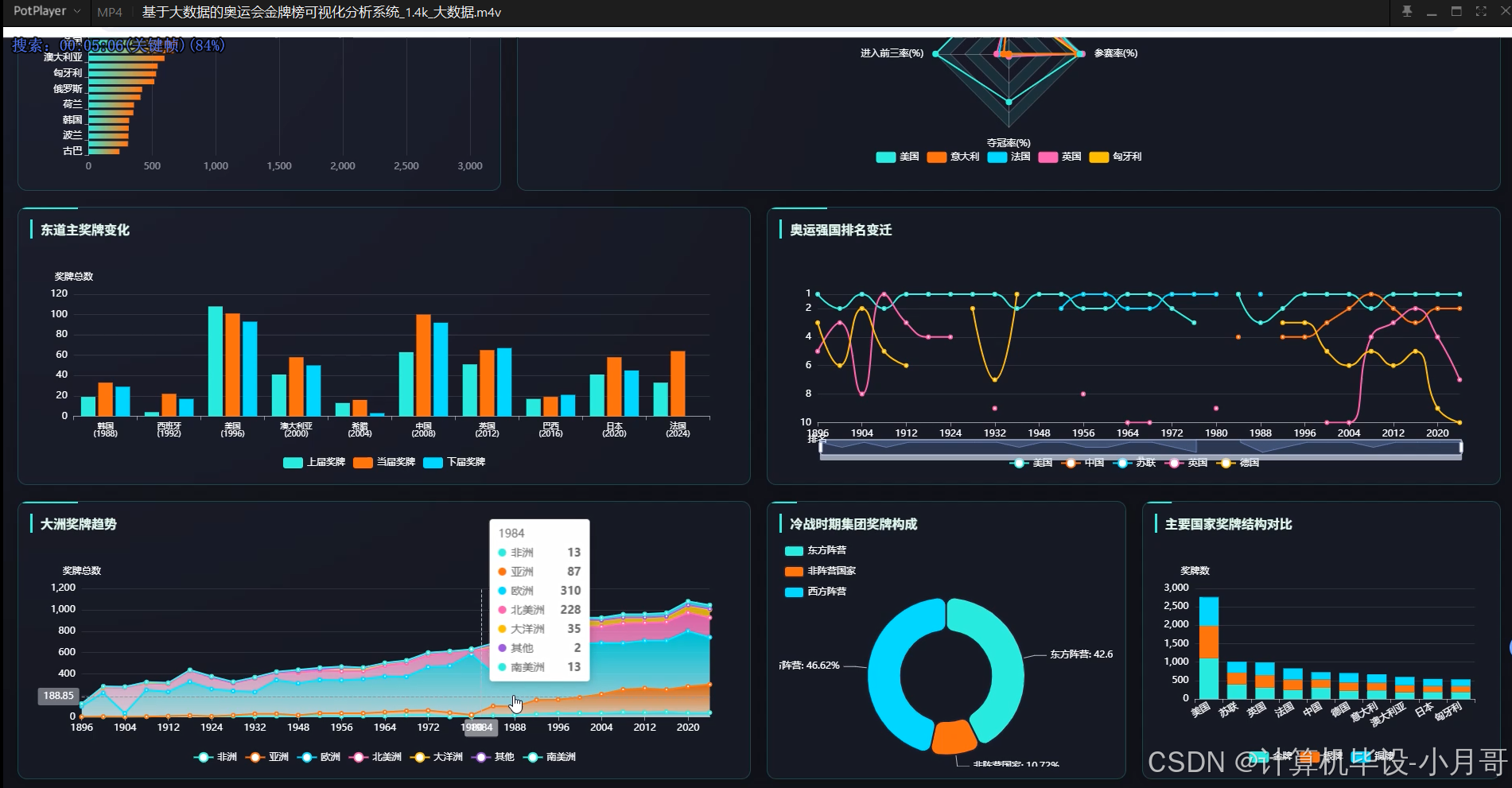Toggle 中国 line in ranking change legend
The width and height of the screenshot is (1512, 788).
[x=1082, y=463]
